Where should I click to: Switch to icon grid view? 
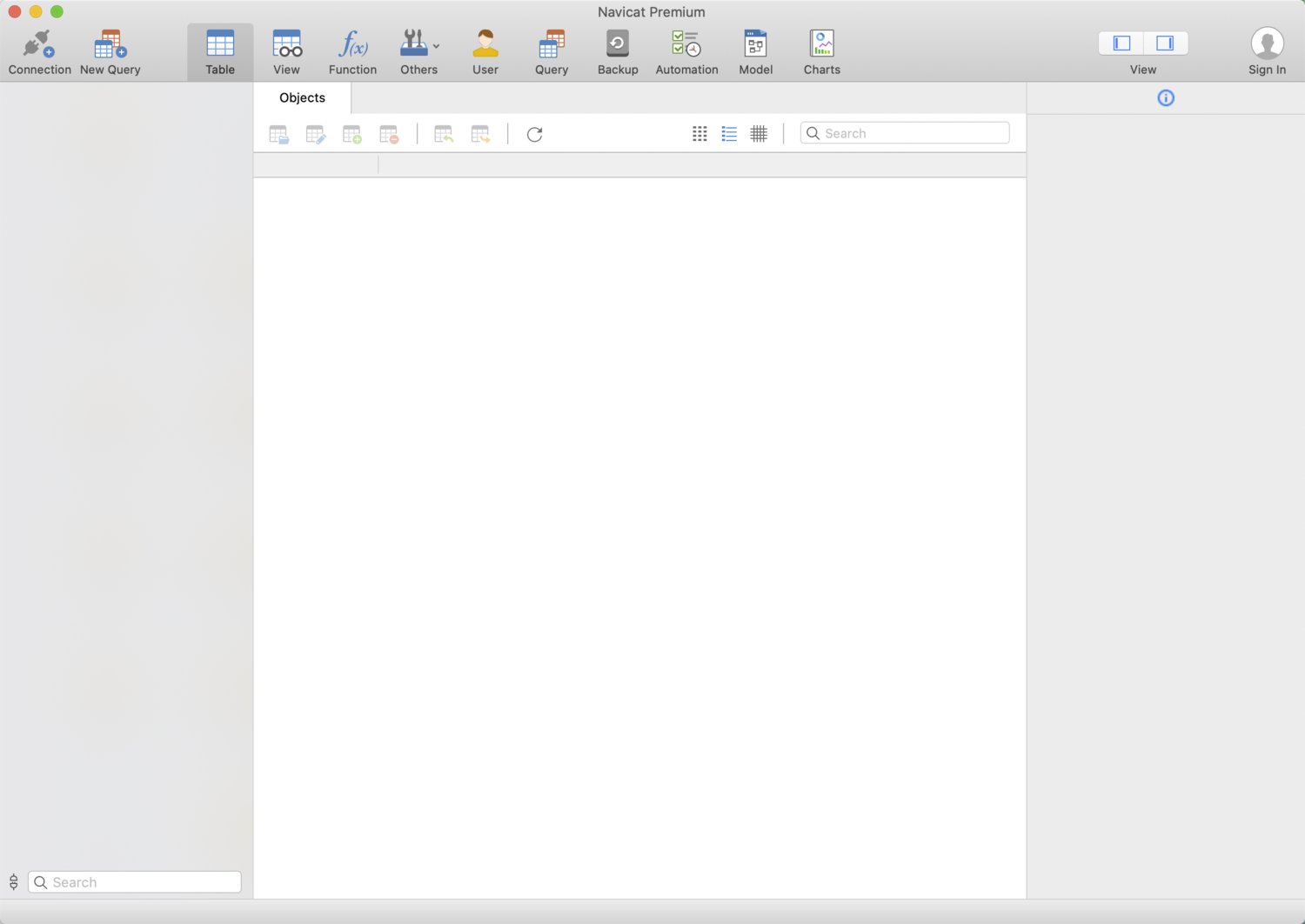pyautogui.click(x=699, y=133)
